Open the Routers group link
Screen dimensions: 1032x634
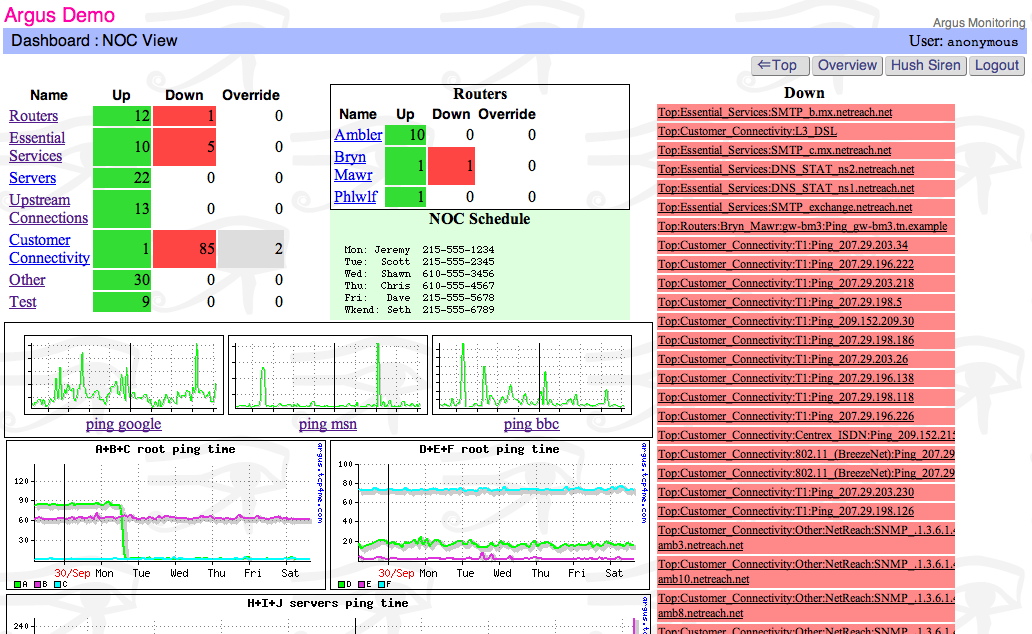tap(33, 116)
